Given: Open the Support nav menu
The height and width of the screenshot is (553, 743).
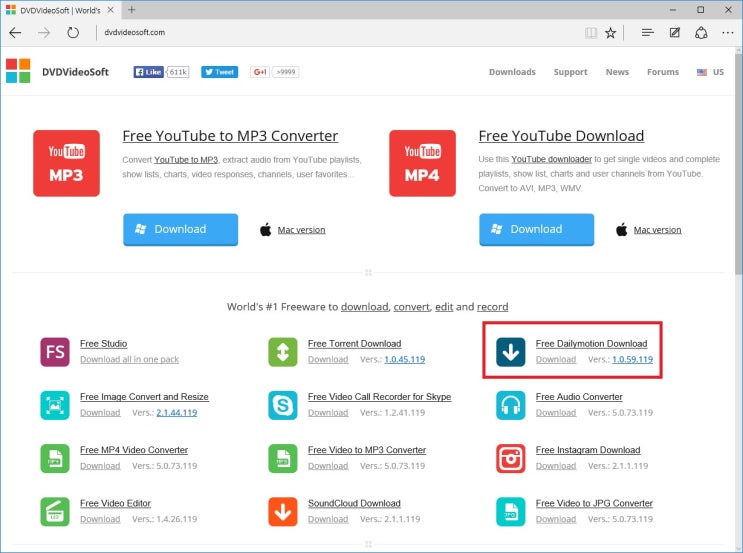Looking at the screenshot, I should coord(571,72).
